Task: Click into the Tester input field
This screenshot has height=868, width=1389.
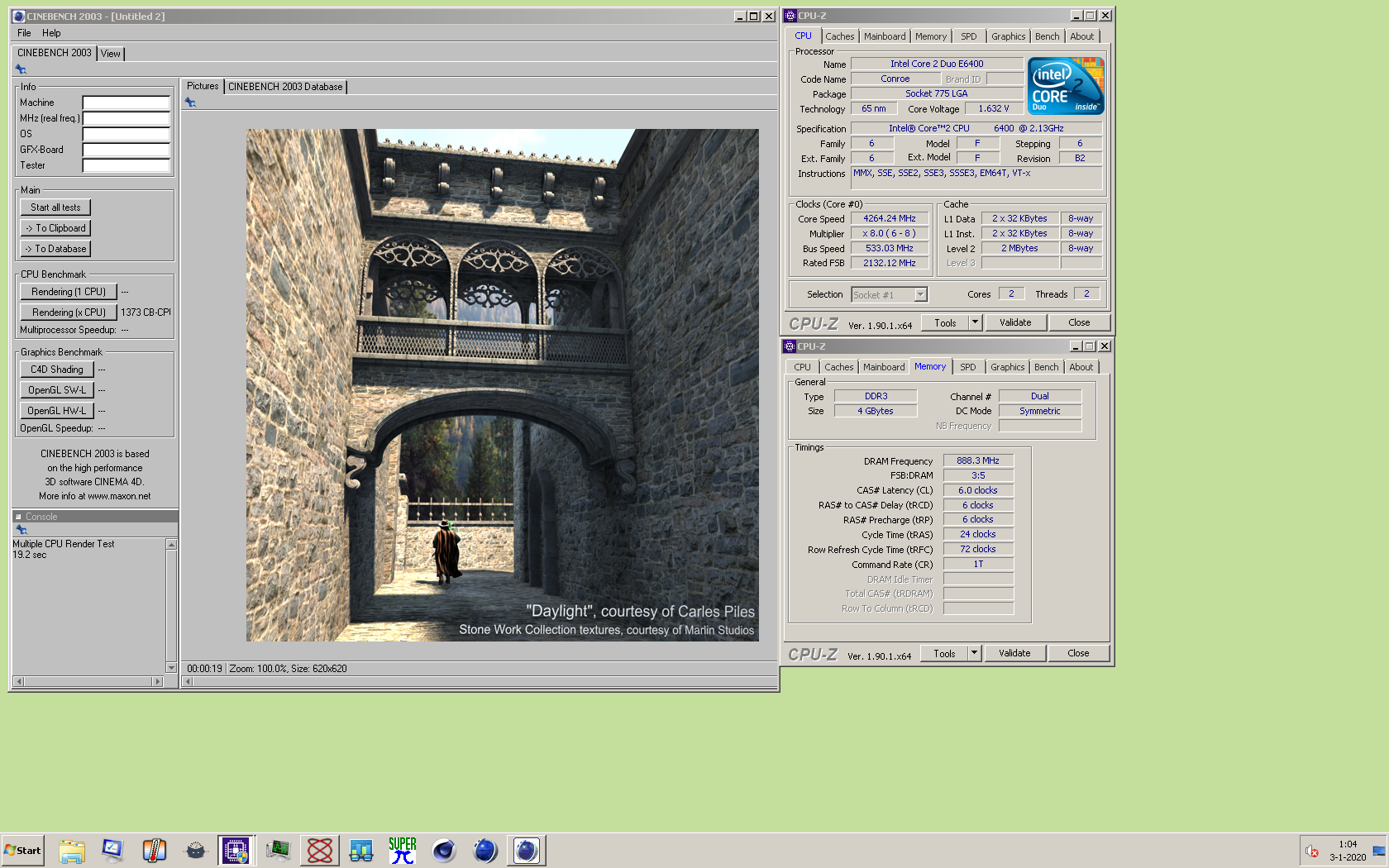Action: pos(126,165)
